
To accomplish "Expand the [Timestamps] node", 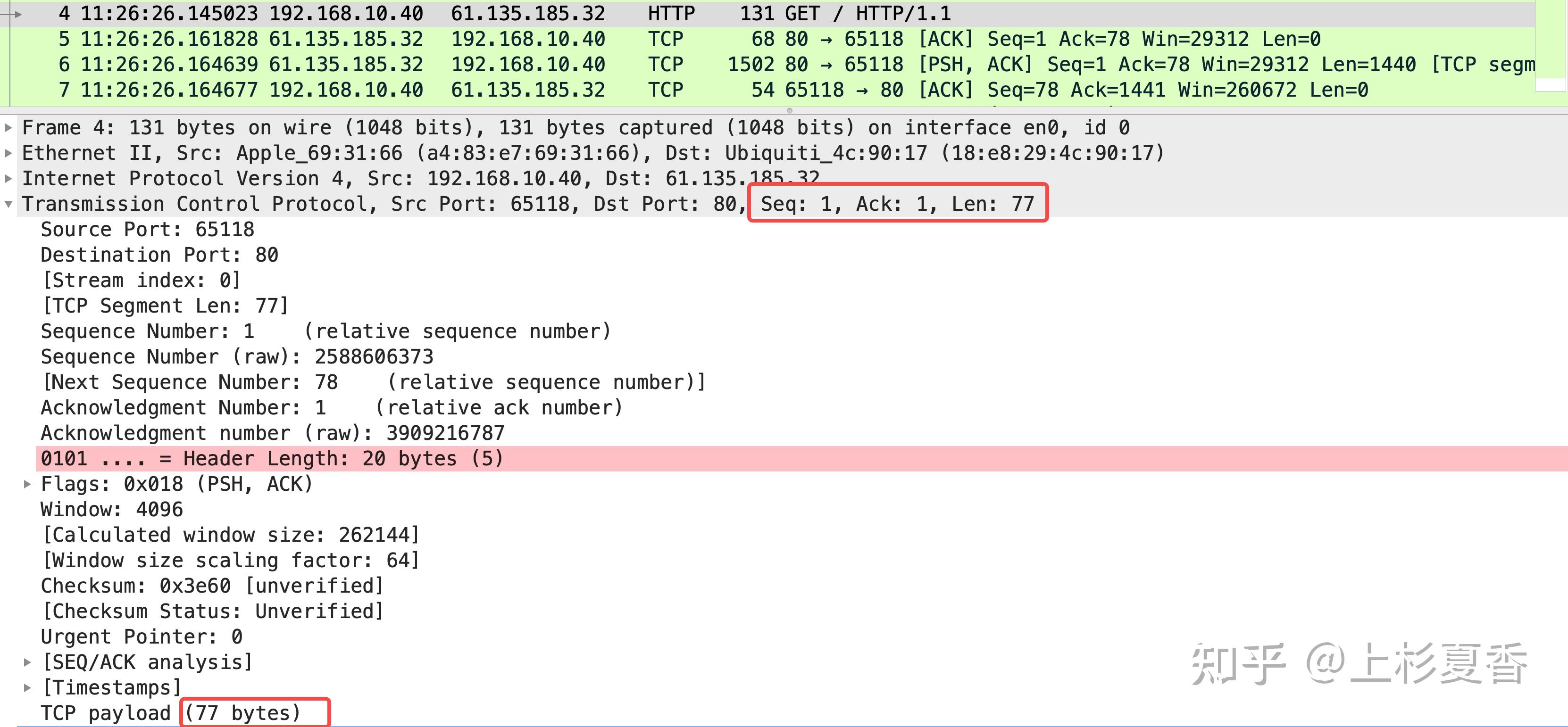I will coord(27,687).
